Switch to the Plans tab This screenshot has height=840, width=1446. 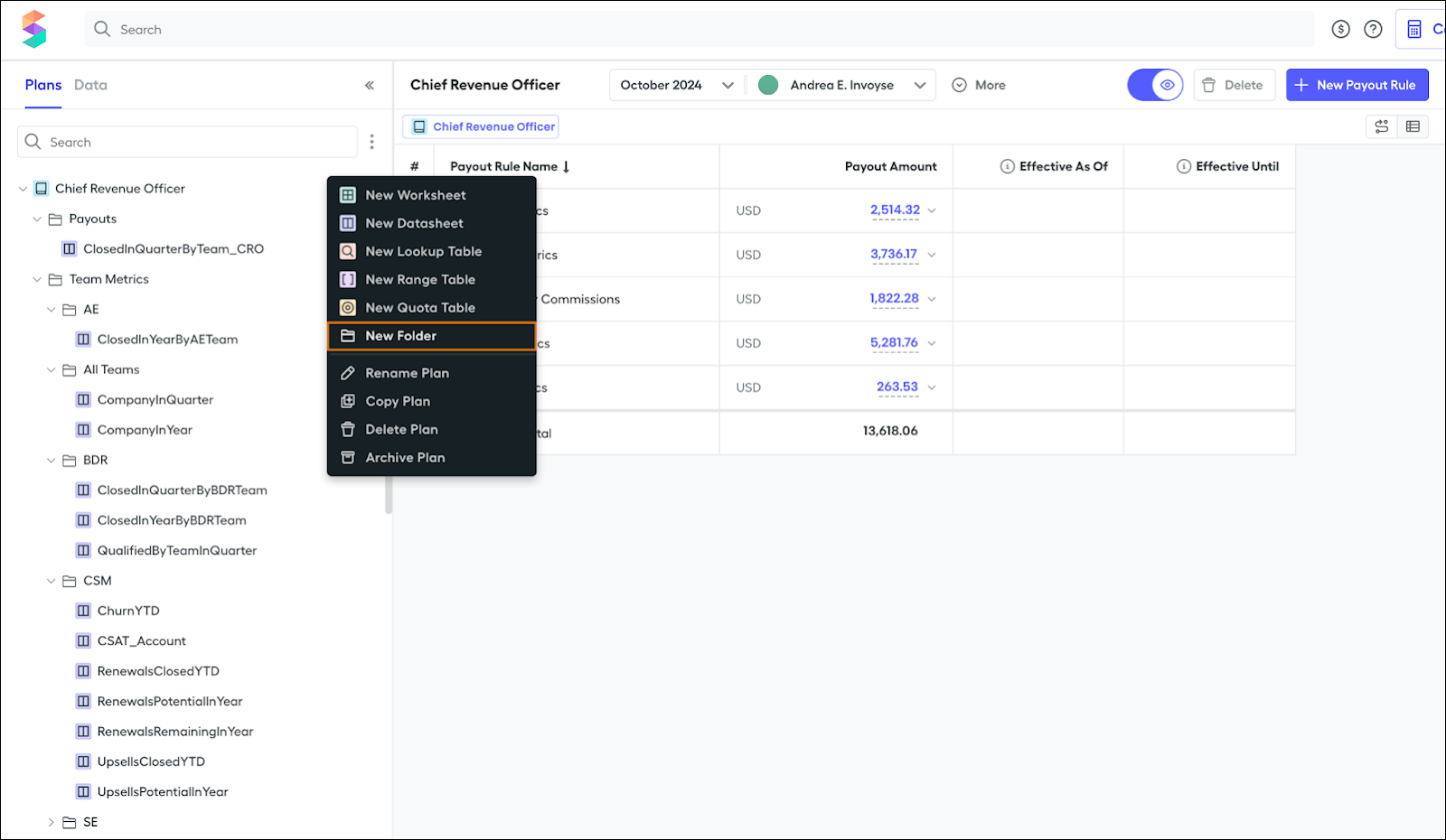pyautogui.click(x=43, y=85)
